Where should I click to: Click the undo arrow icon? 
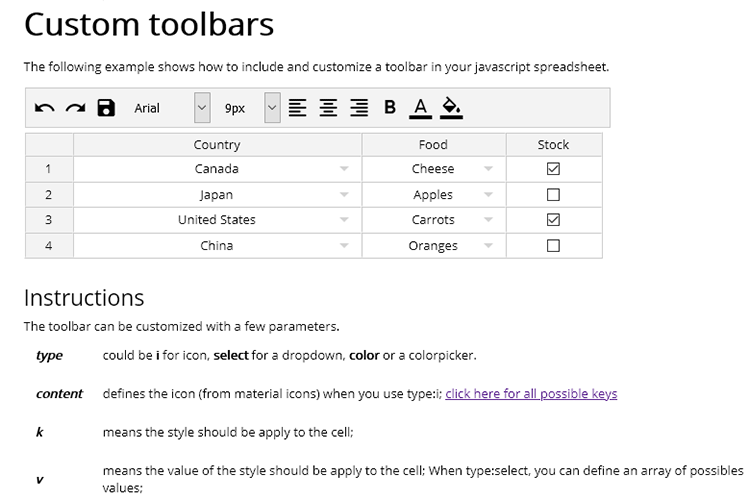pos(44,108)
